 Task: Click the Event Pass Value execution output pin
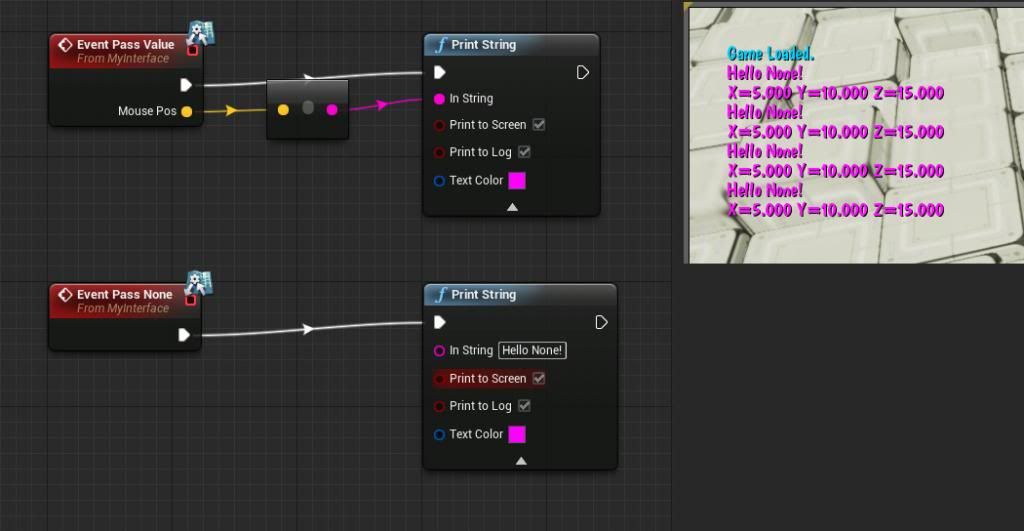pos(185,85)
